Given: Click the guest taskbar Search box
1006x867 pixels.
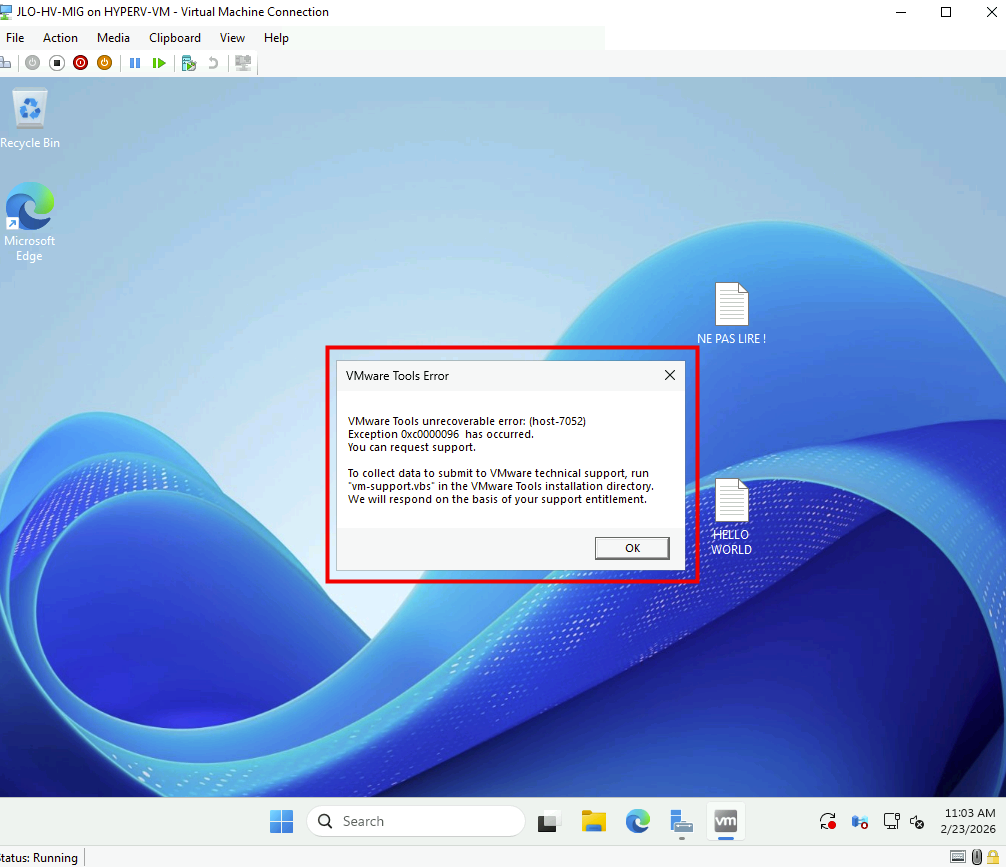Looking at the screenshot, I should 415,821.
